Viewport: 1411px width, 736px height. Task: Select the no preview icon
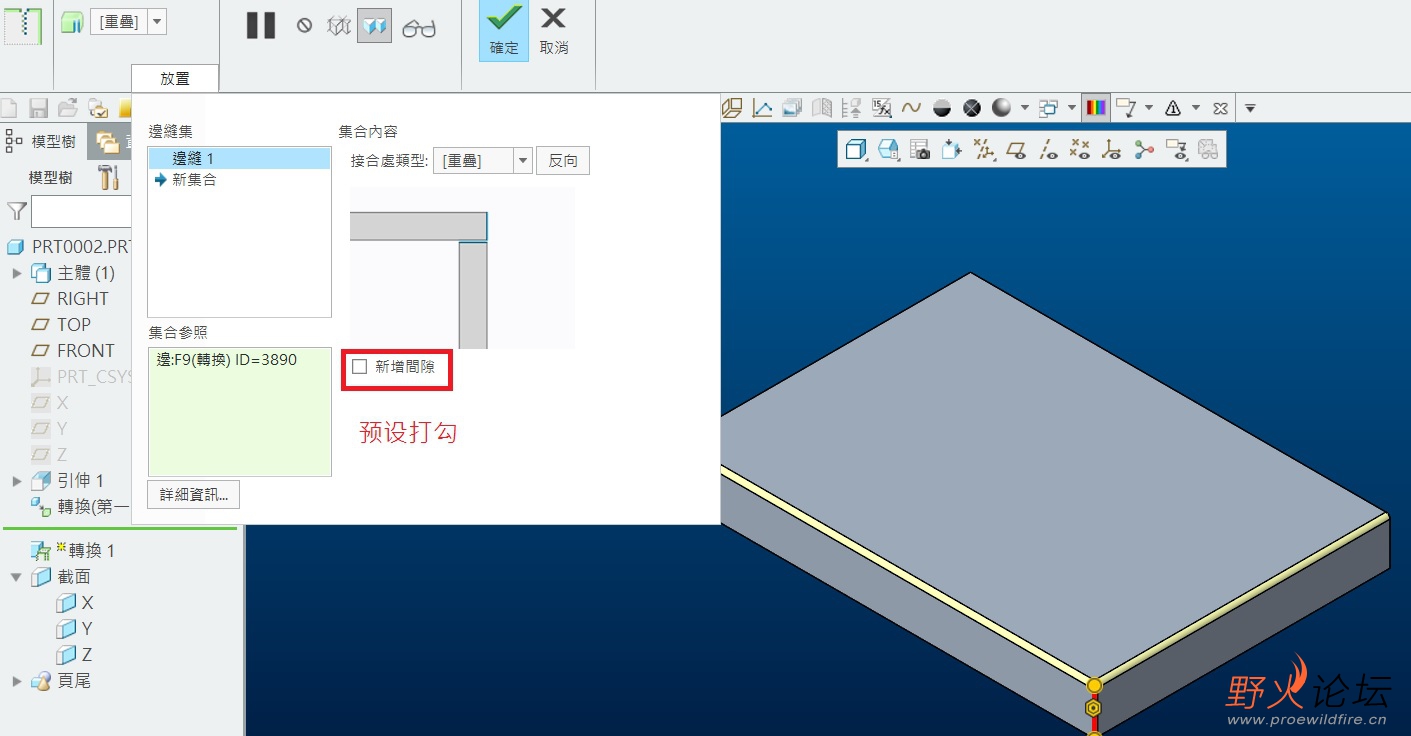pyautogui.click(x=305, y=27)
